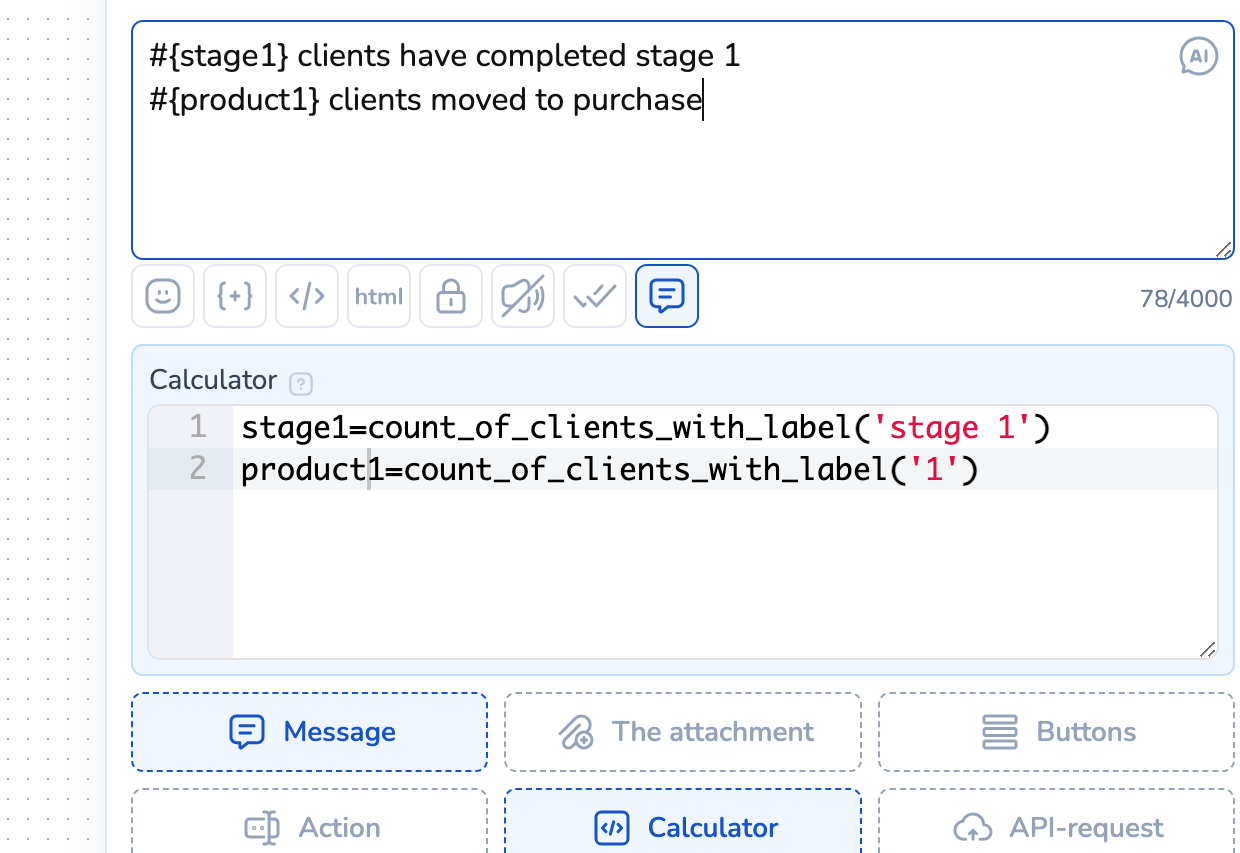Open the AI assistant icon in message box
The image size is (1240, 853).
coord(1198,57)
